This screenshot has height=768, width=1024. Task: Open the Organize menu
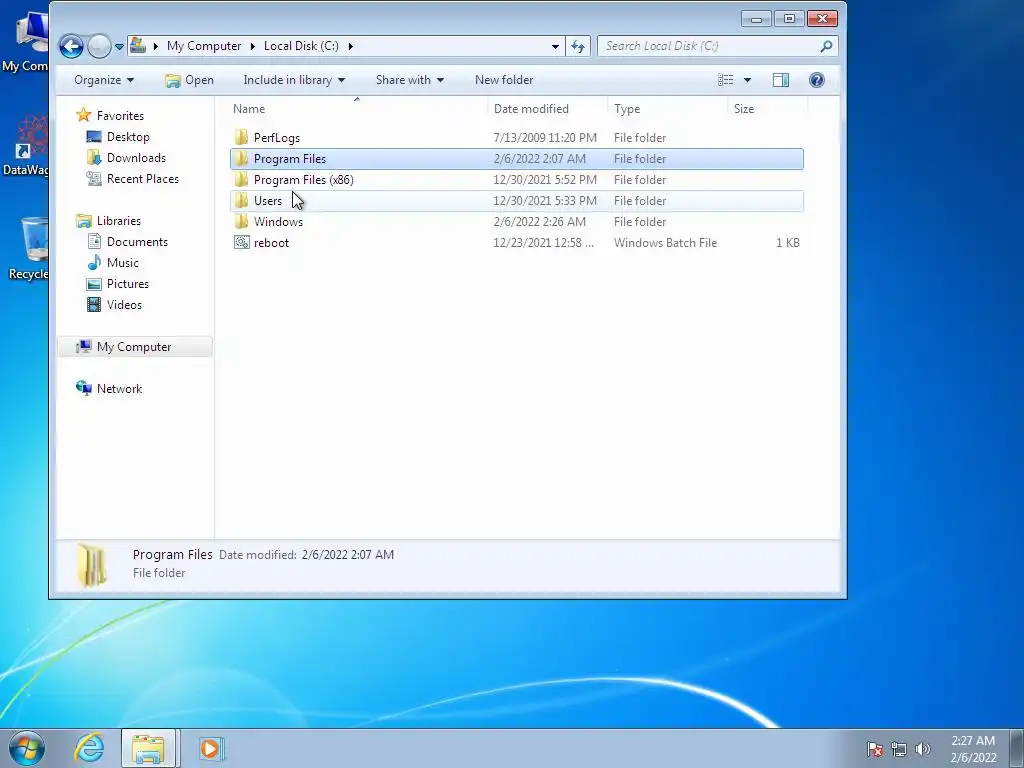coord(104,80)
